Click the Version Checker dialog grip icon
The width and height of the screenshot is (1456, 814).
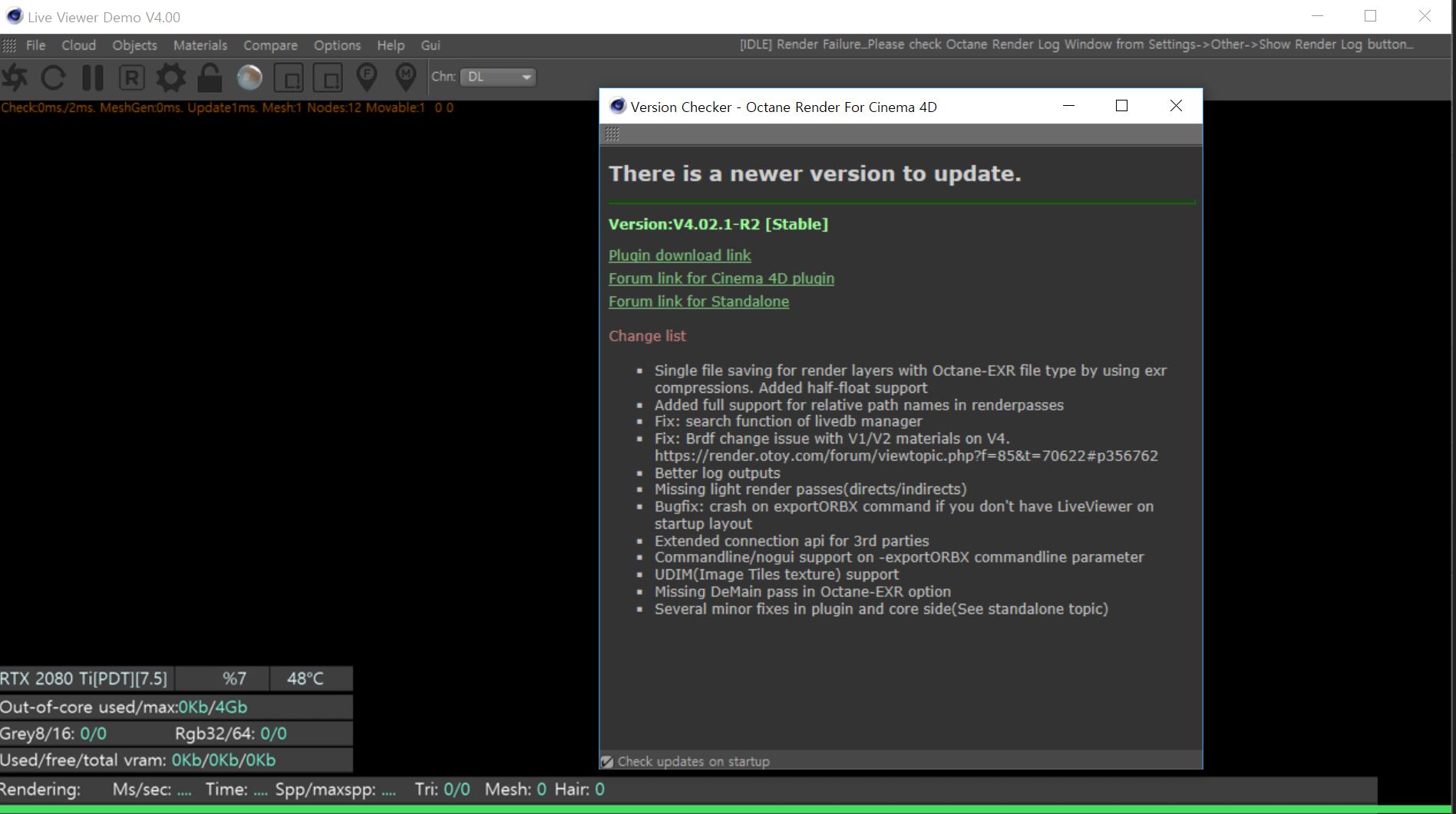click(612, 134)
